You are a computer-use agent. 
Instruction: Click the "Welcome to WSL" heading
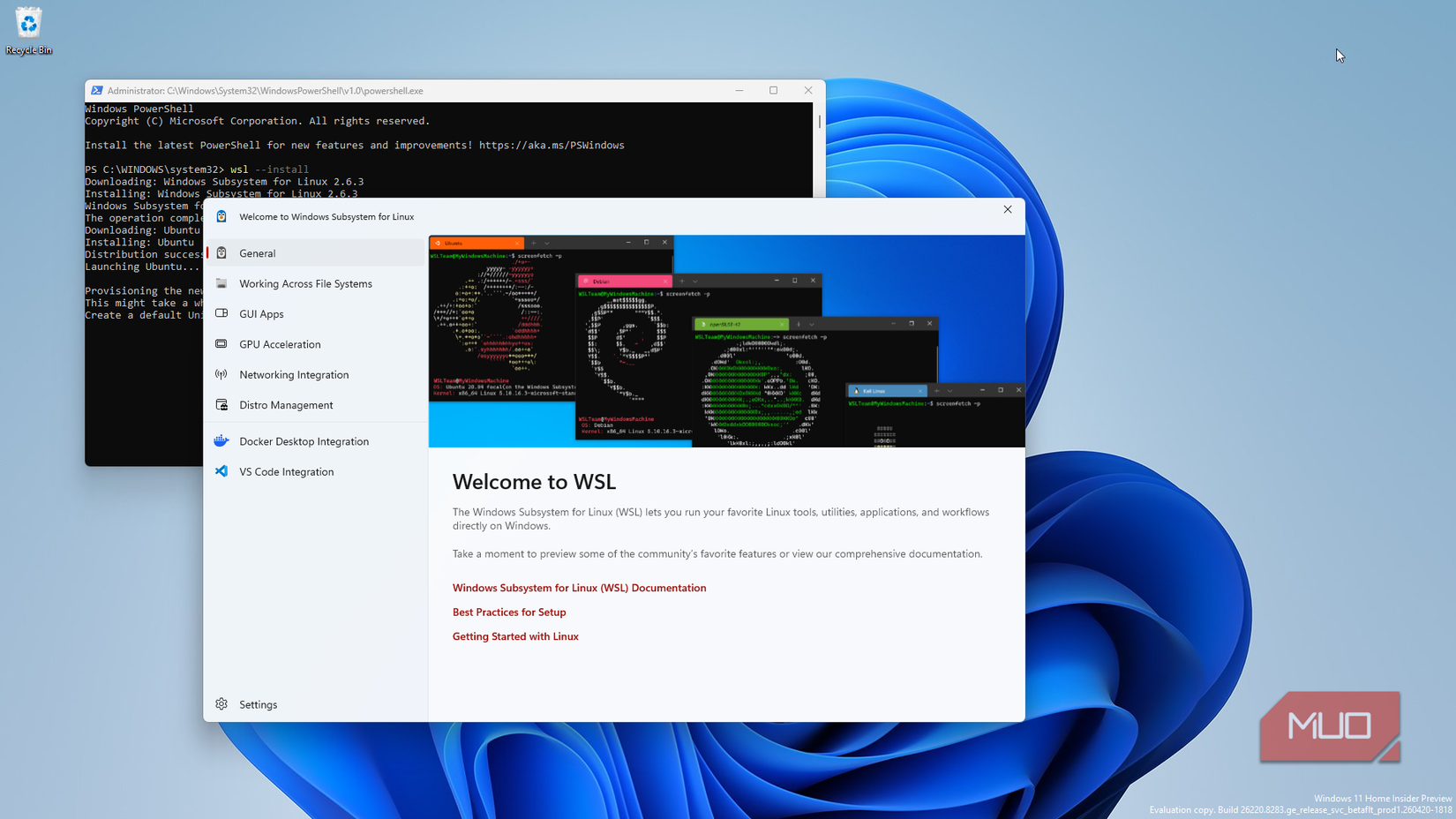[x=534, y=482]
